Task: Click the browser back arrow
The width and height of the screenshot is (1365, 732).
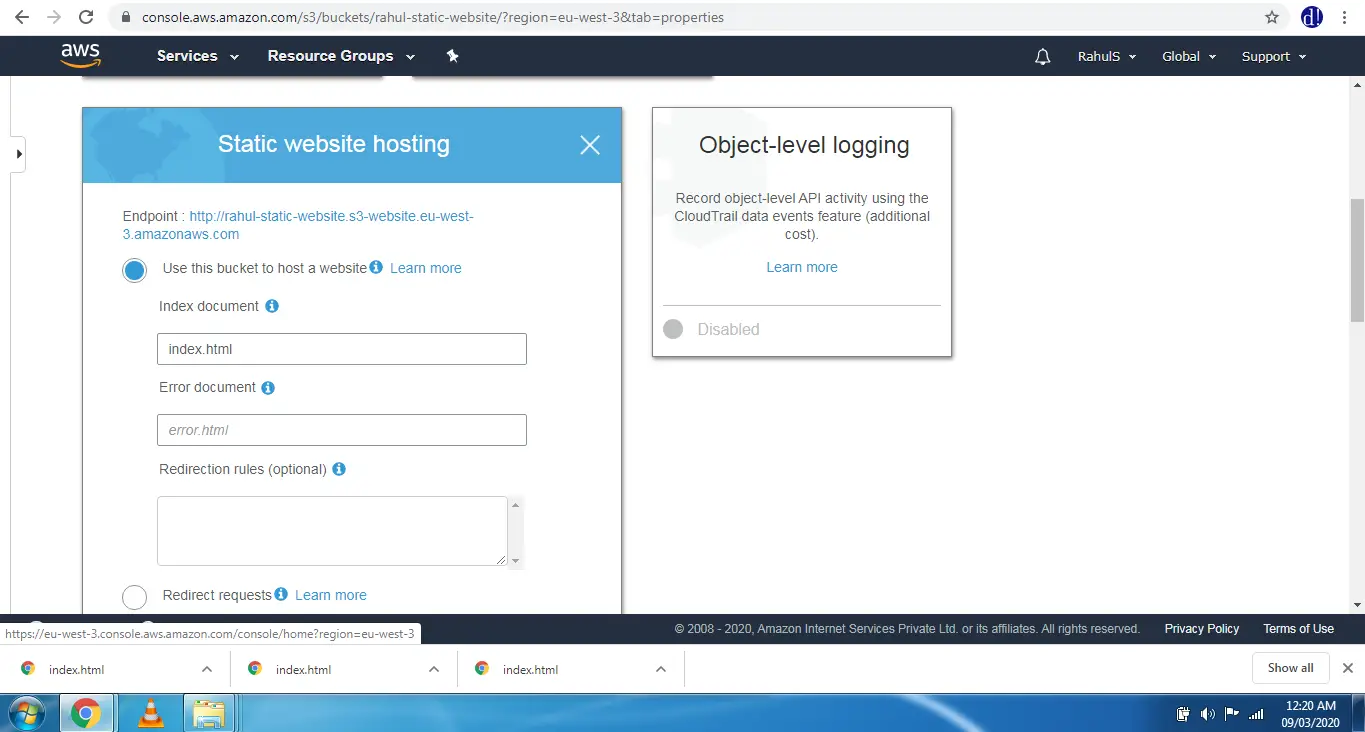Action: [21, 17]
